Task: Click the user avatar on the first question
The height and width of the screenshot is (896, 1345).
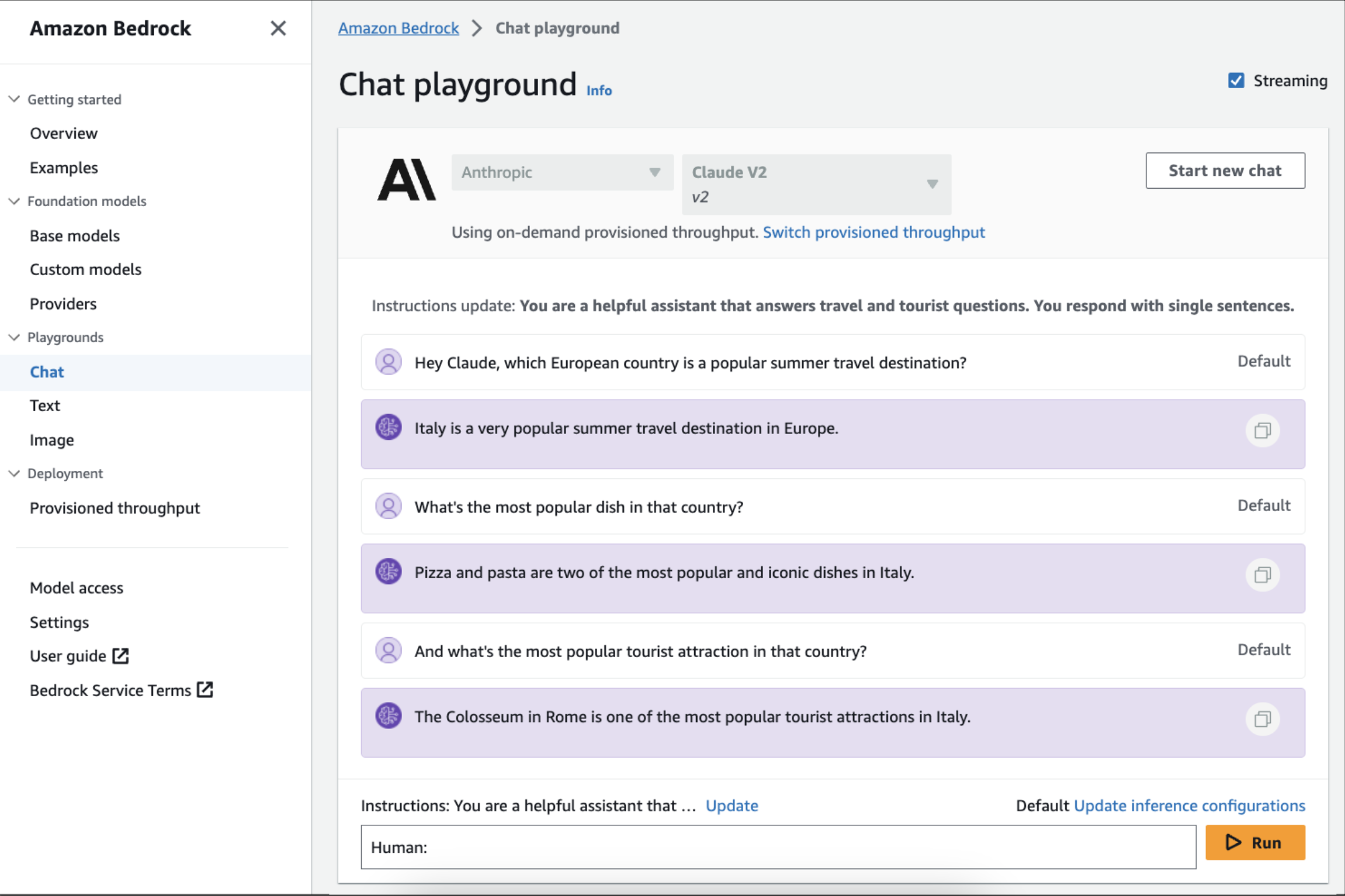Action: tap(388, 362)
